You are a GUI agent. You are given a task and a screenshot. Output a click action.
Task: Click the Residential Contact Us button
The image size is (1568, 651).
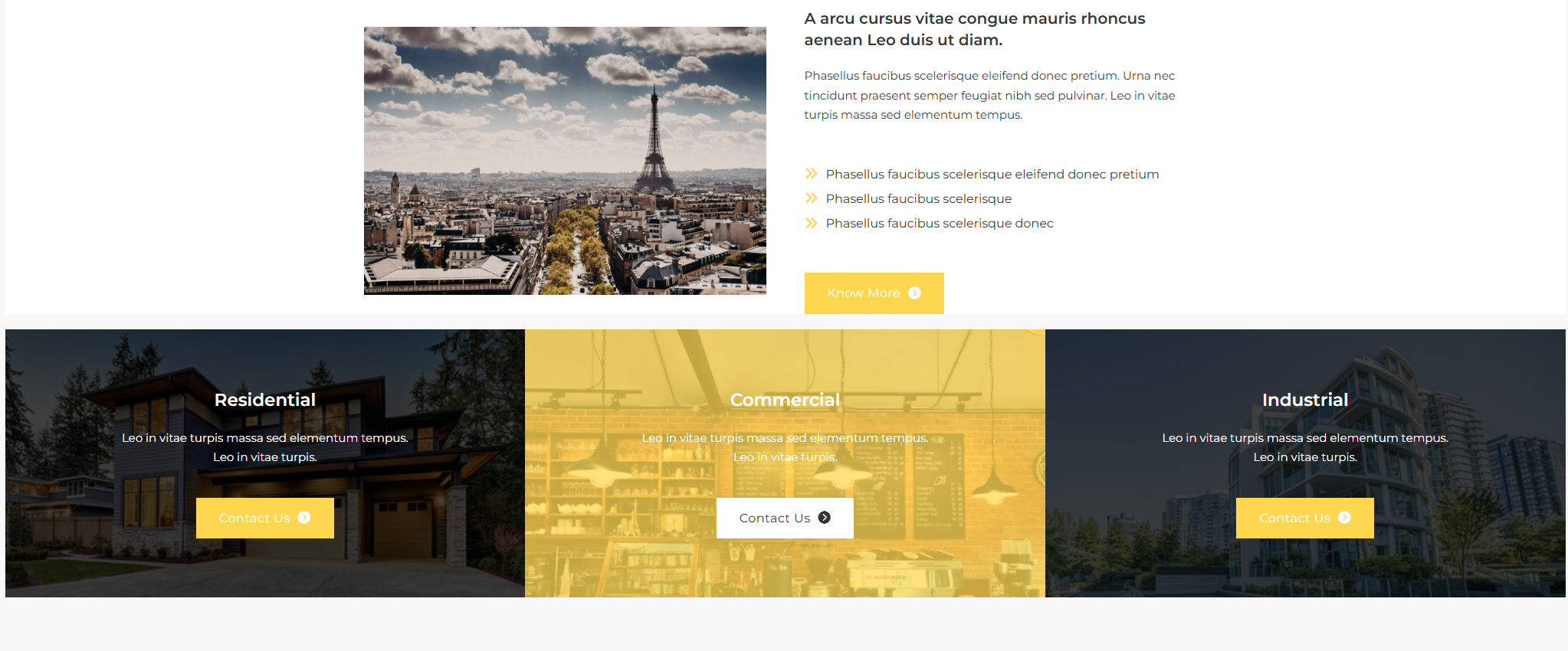[265, 518]
